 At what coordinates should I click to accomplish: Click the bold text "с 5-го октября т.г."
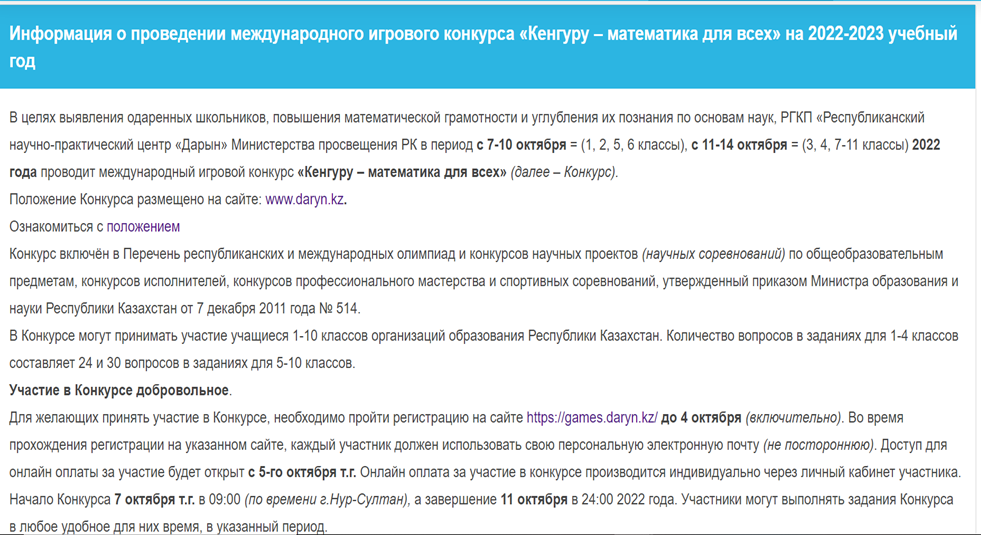302,472
